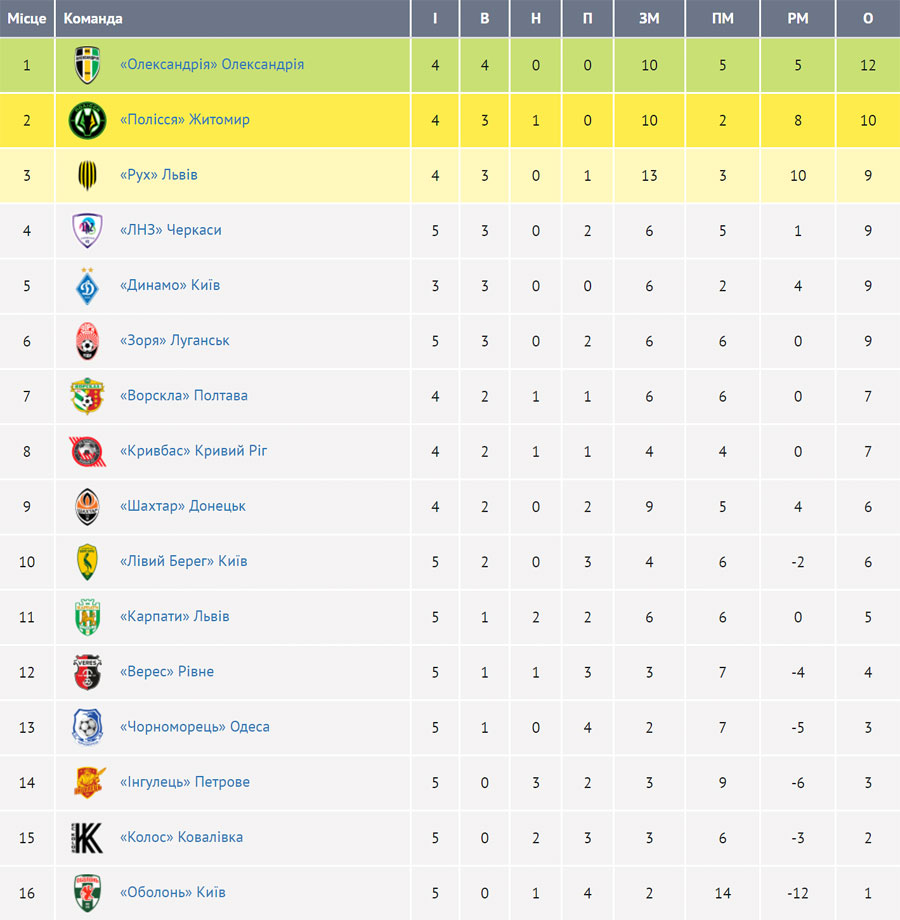Click the Dynamo Kyiv diamond logo
The width and height of the screenshot is (900, 920).
point(87,286)
